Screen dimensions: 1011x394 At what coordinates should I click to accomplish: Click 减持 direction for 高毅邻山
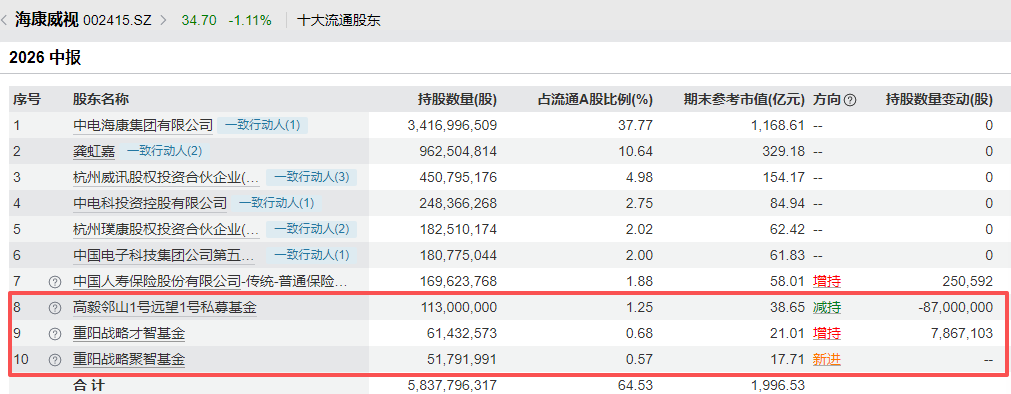[827, 308]
